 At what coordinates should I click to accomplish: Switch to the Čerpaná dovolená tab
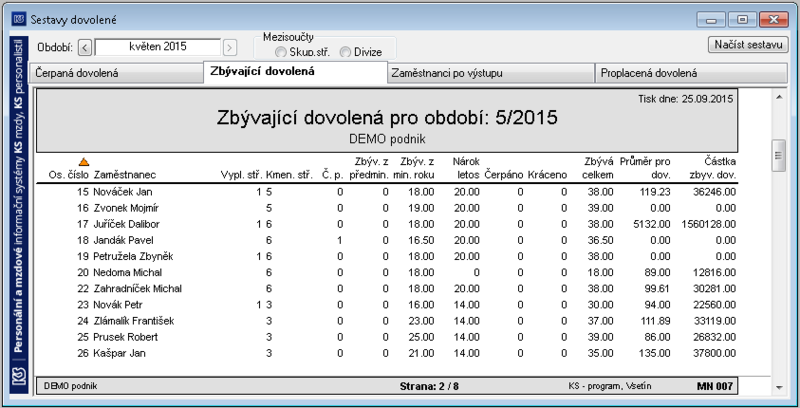tap(117, 73)
